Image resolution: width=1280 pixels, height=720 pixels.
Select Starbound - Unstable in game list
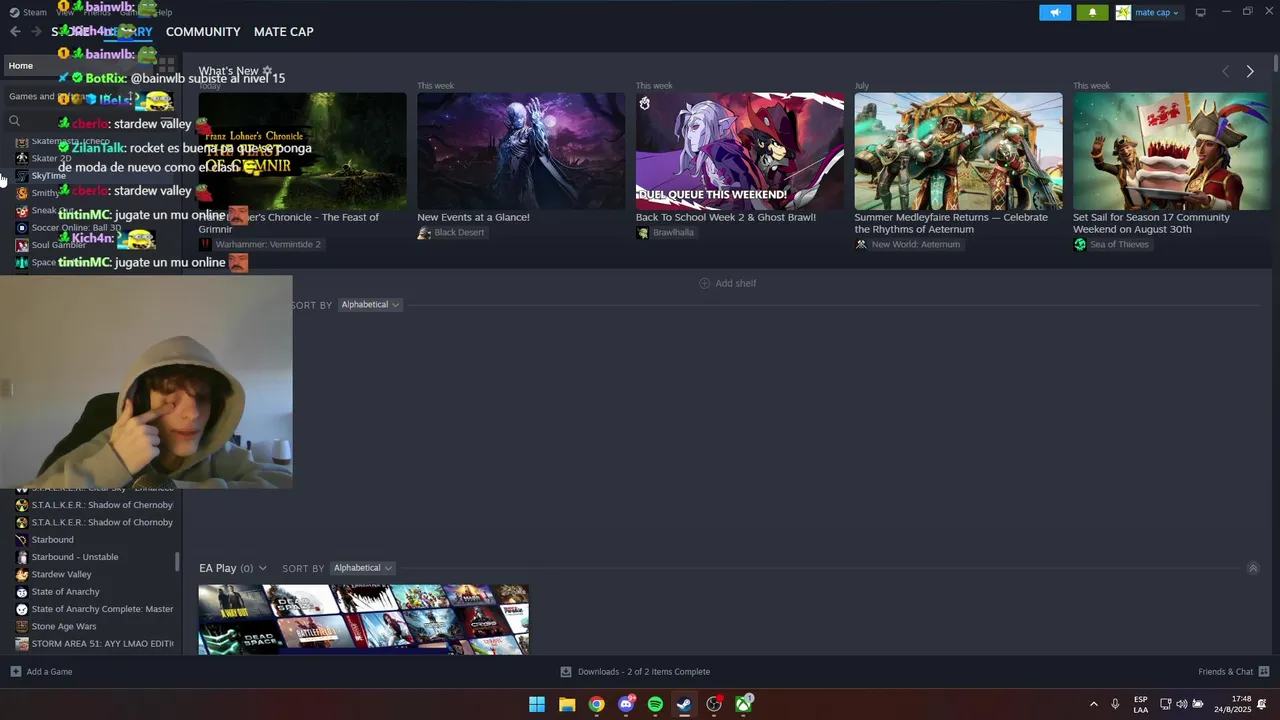75,557
